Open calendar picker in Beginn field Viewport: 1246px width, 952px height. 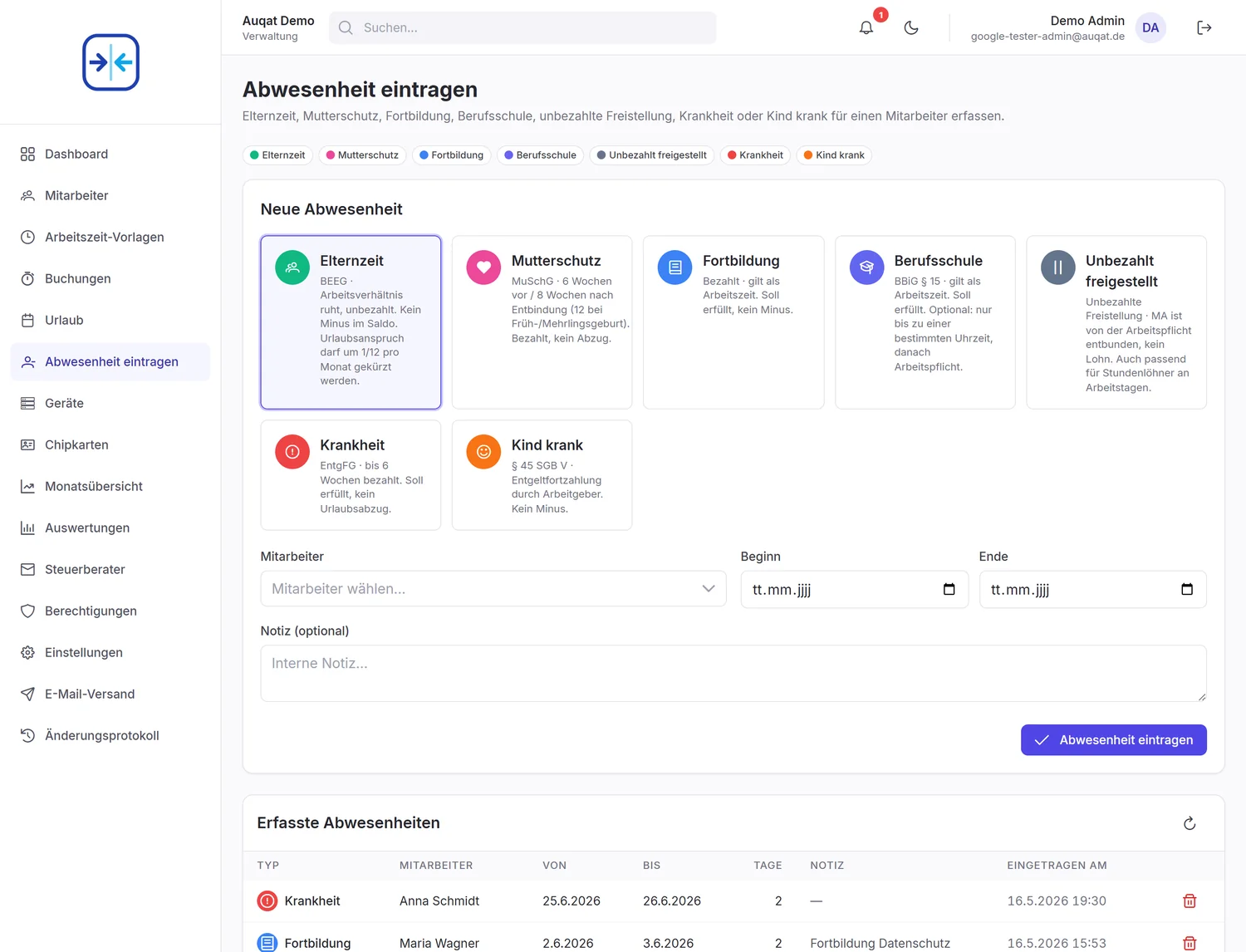coord(949,589)
